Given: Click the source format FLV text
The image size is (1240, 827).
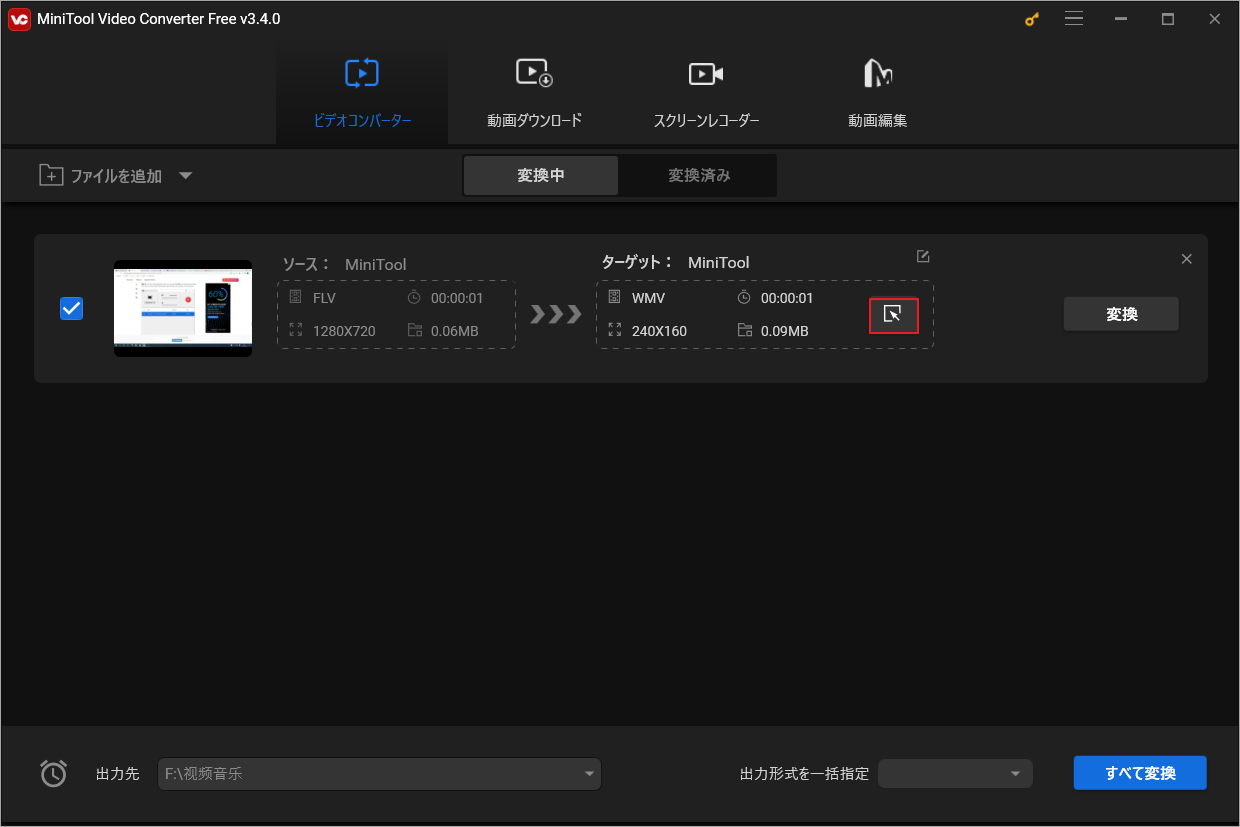Looking at the screenshot, I should (324, 298).
